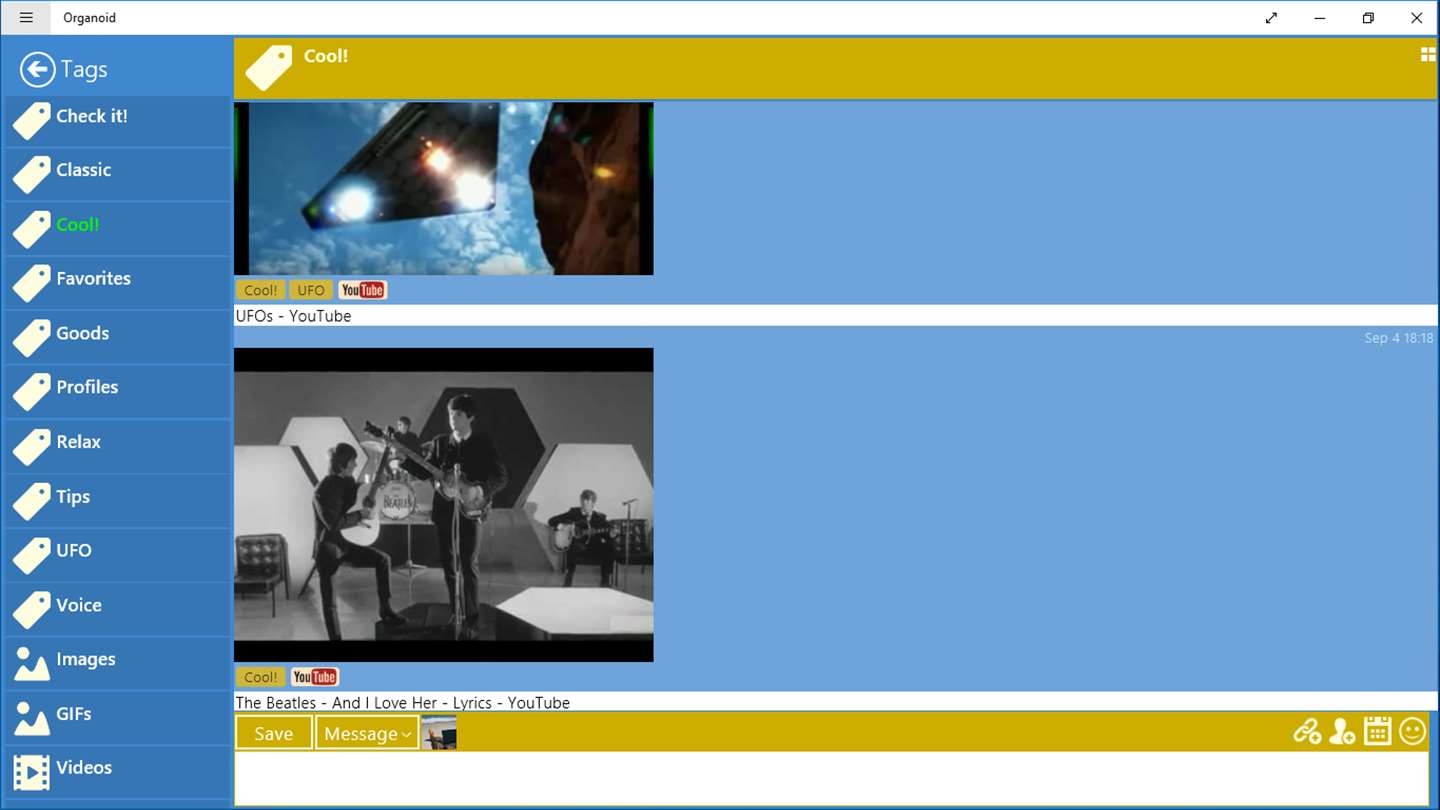Click the YouTube icon under UFO video
This screenshot has height=810, width=1440.
click(362, 290)
